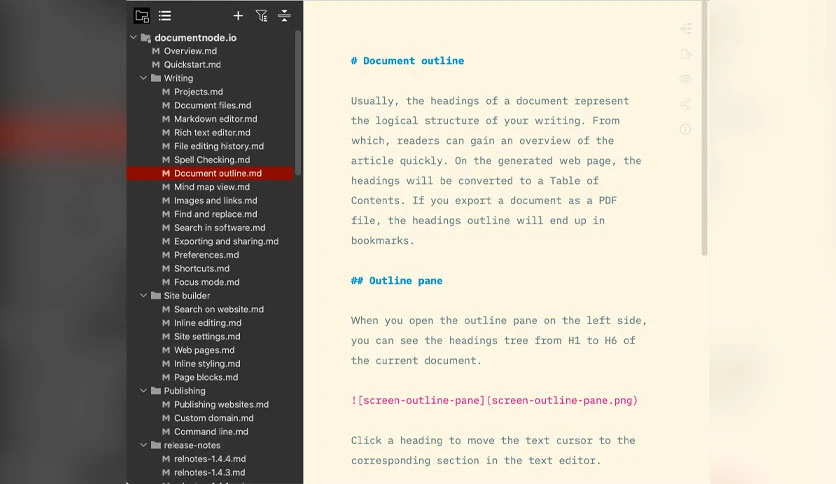Open relnotes-1.4.3.md
836x484 pixels.
pyautogui.click(x=210, y=472)
